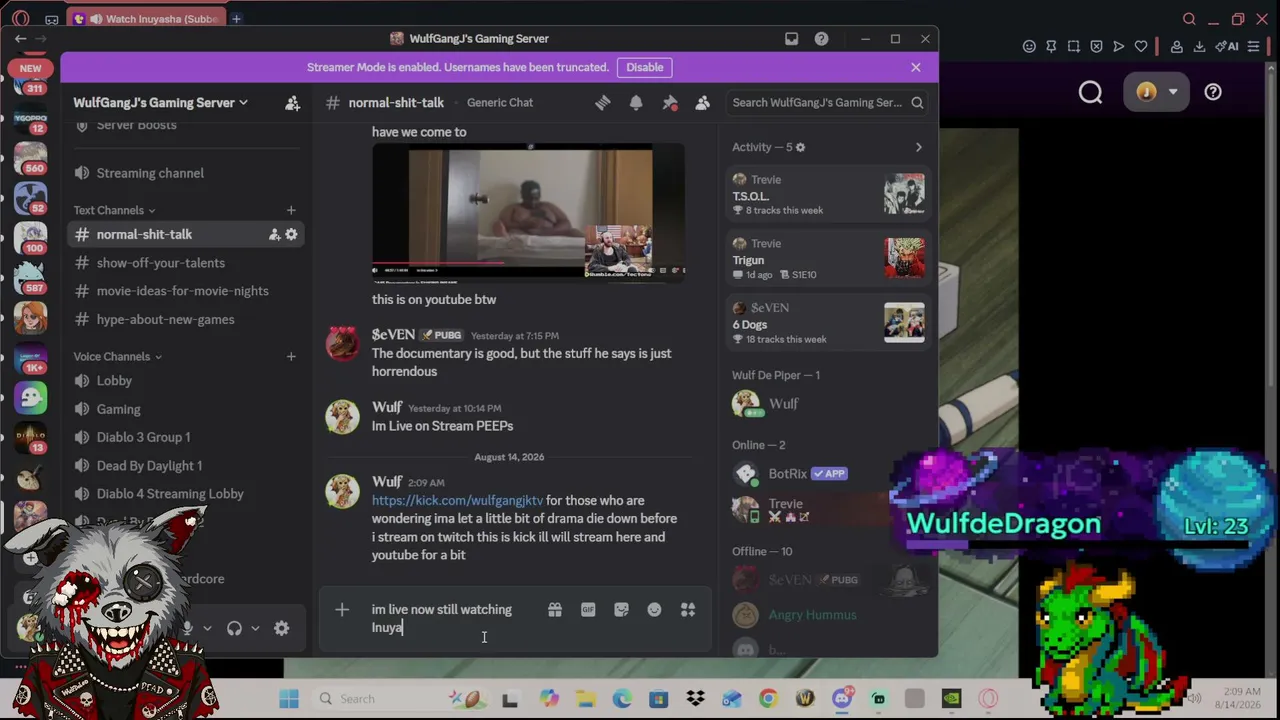Open the anime site's help question icon

1213,92
